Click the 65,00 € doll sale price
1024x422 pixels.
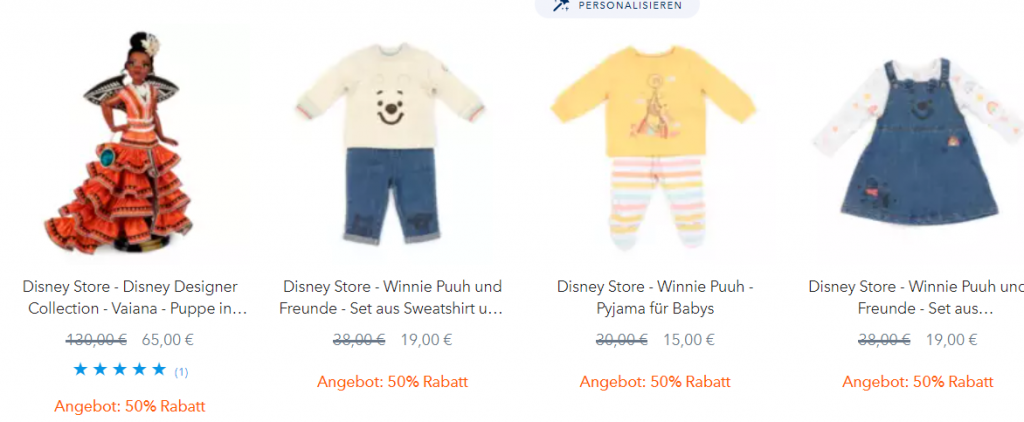pos(168,340)
